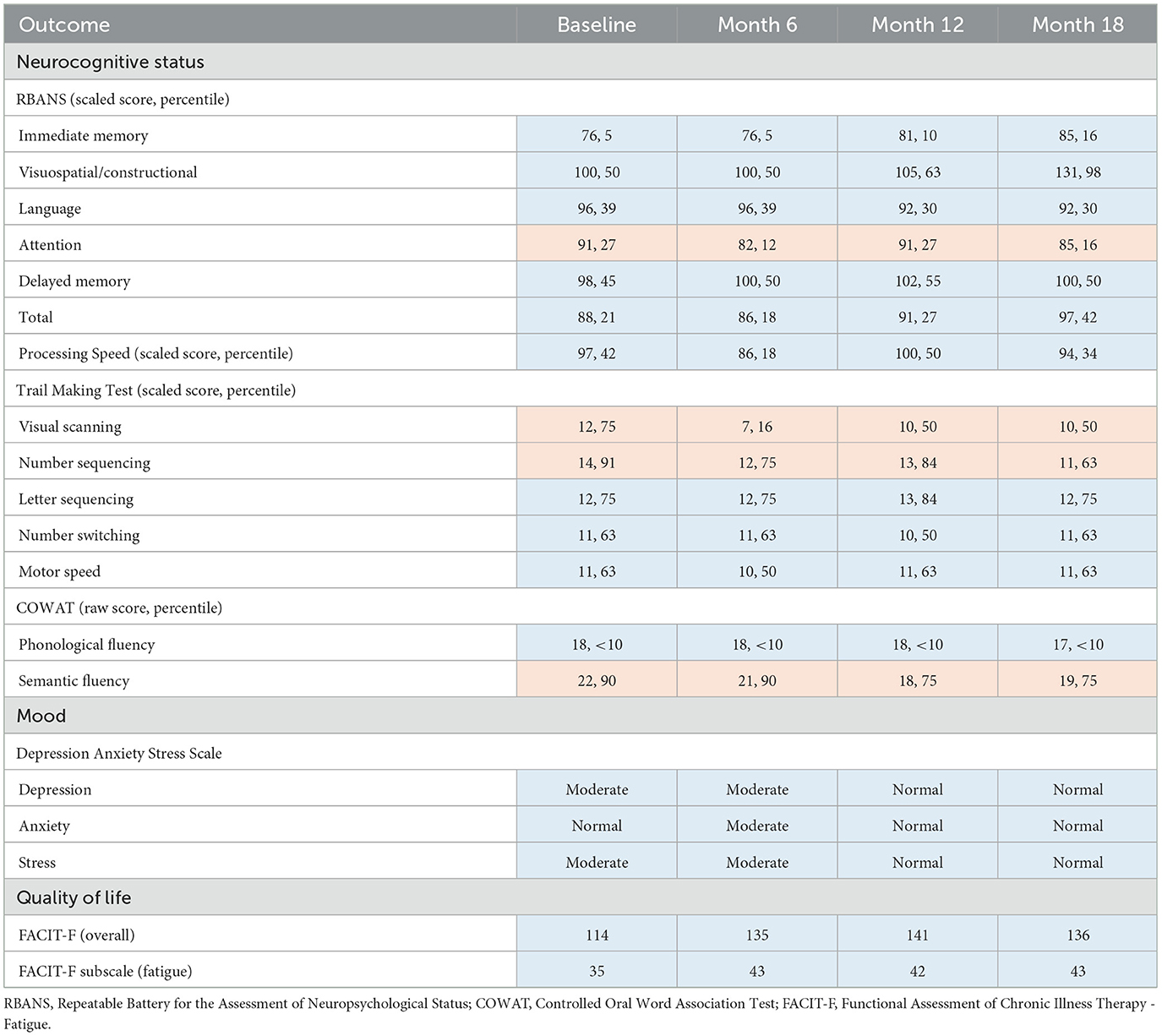This screenshot has width=1162, height=1036.
Task: Click Letter sequencing Month 12 value 13, 84
Action: 918,499
